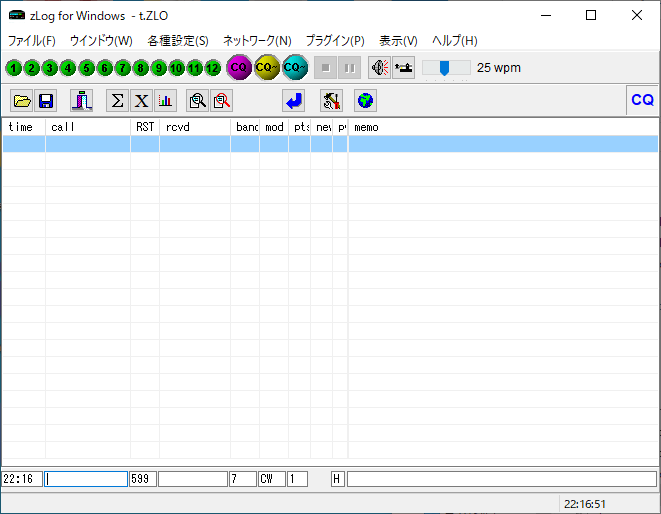The image size is (661, 514).
Task: Send CW message button 7
Action: tap(123, 68)
